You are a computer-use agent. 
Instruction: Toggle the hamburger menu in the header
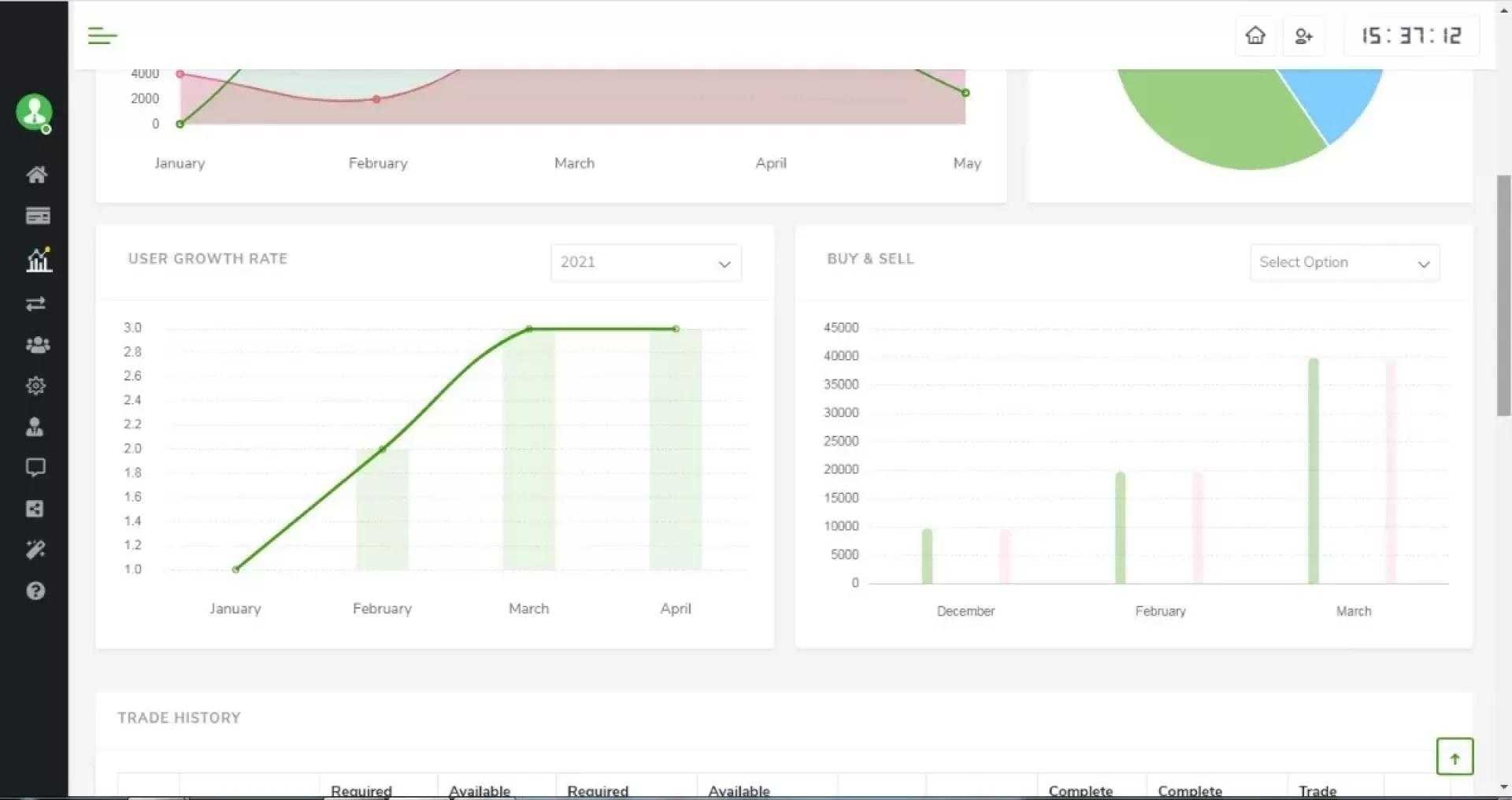click(x=102, y=35)
